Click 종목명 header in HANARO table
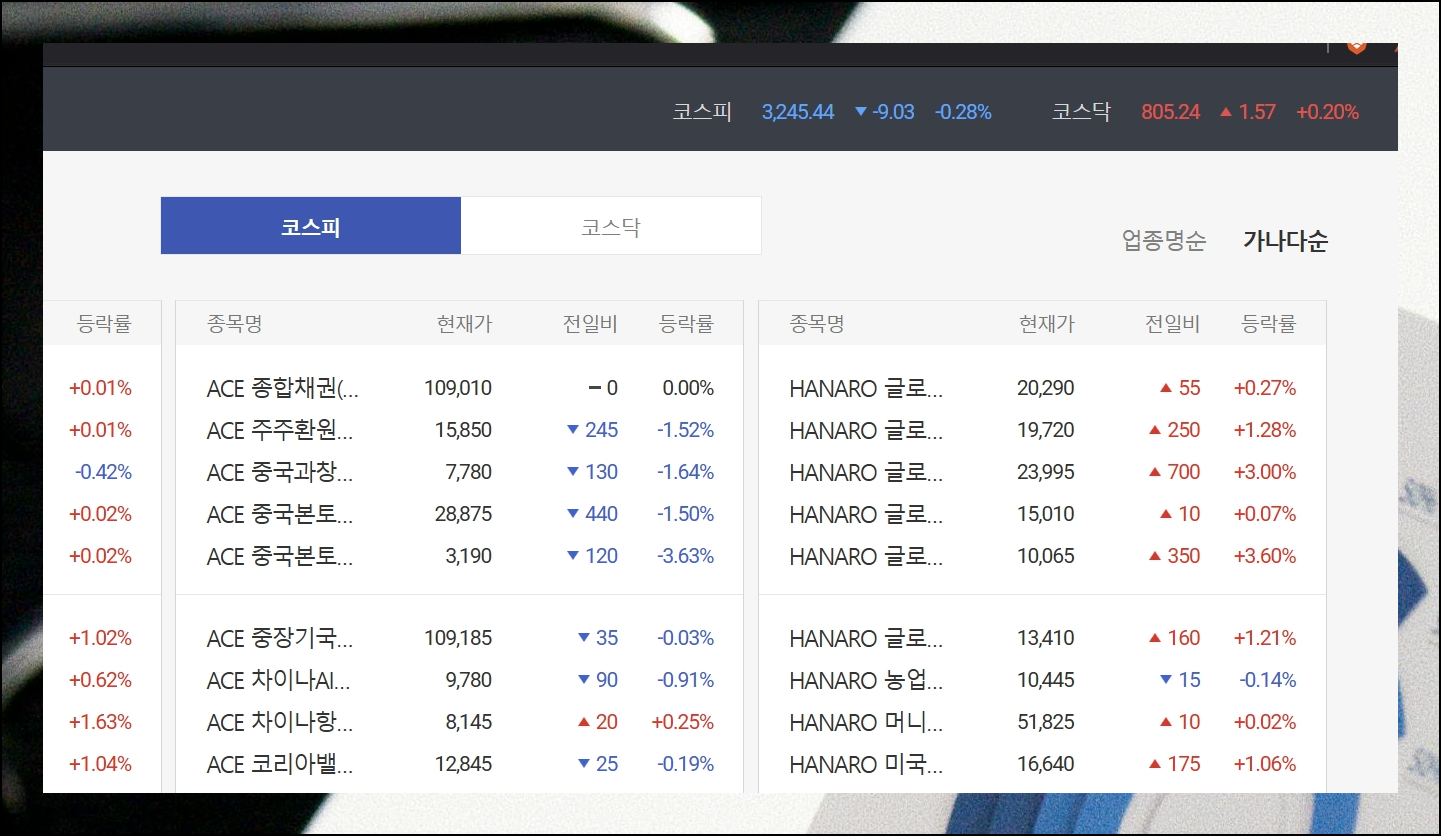This screenshot has width=1441, height=836. point(817,324)
